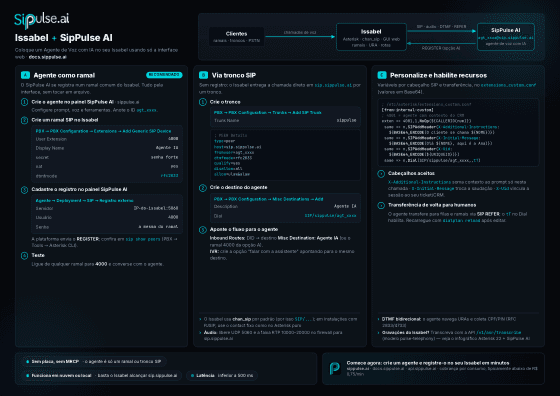Click the 'SIP/sippulse/agt_xxxx' Dial value
This screenshot has width=560, height=396.
tap(330, 216)
